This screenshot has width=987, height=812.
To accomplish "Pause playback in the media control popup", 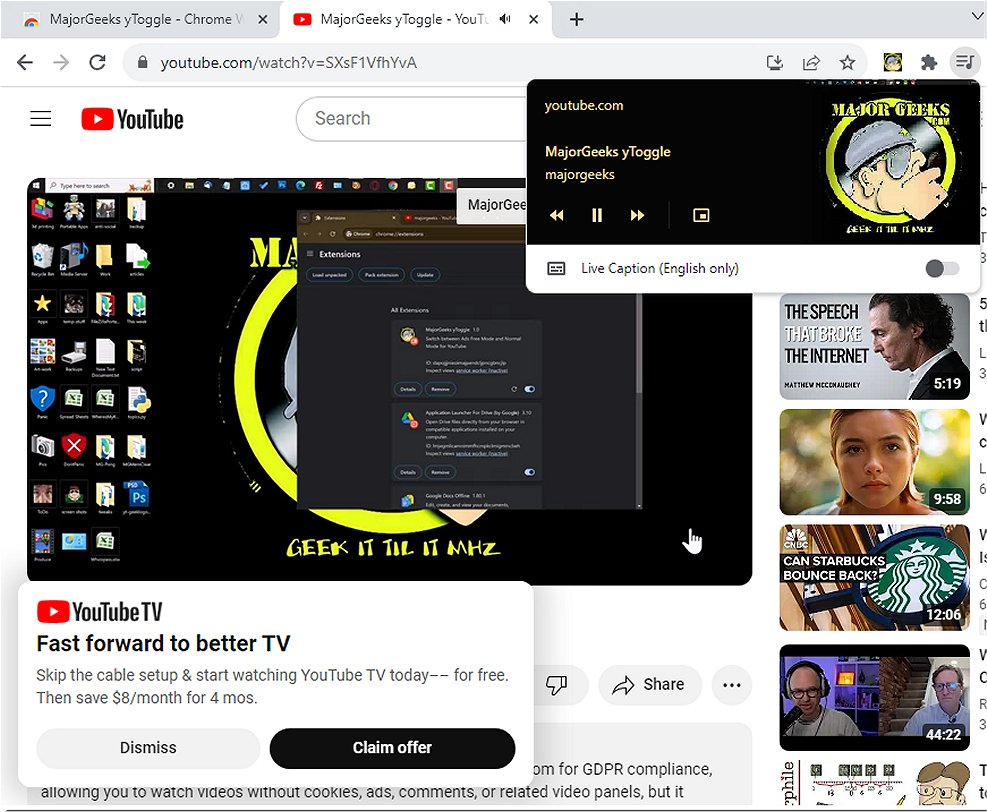I will [597, 215].
